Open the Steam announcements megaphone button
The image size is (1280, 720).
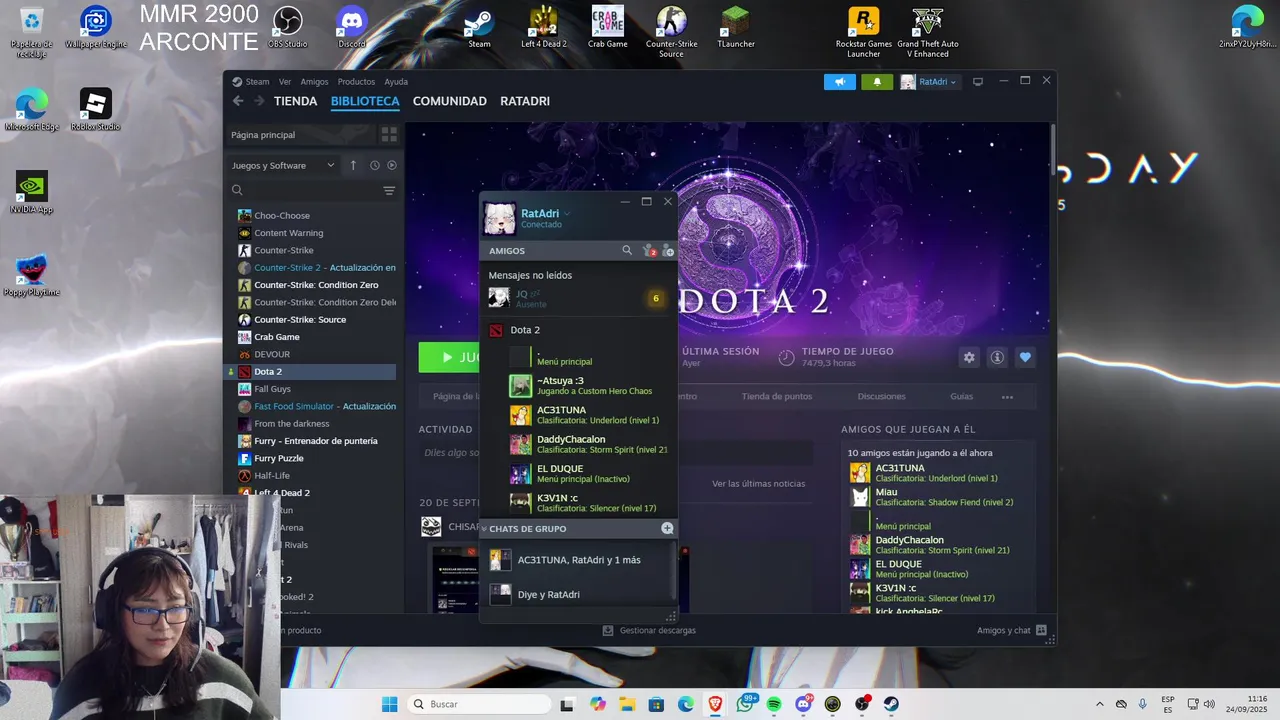pos(840,82)
